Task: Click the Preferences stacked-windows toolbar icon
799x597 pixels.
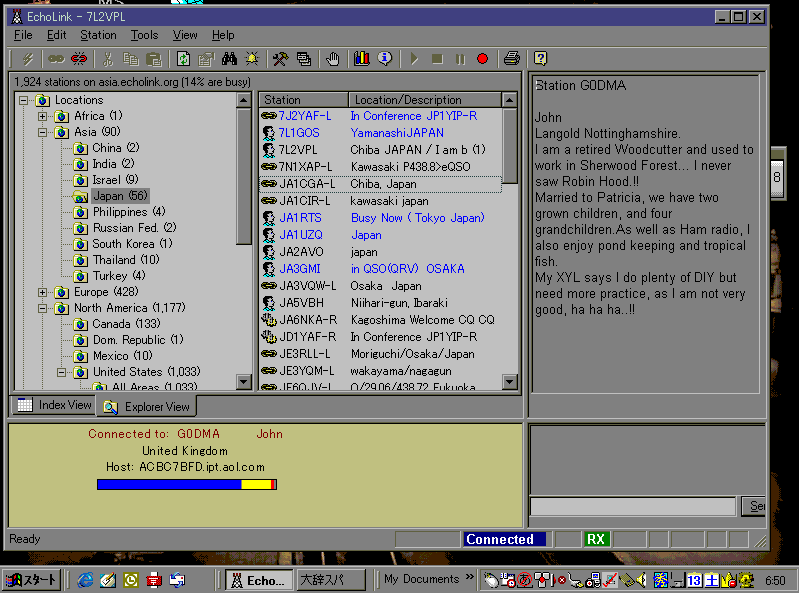Action: (x=304, y=59)
